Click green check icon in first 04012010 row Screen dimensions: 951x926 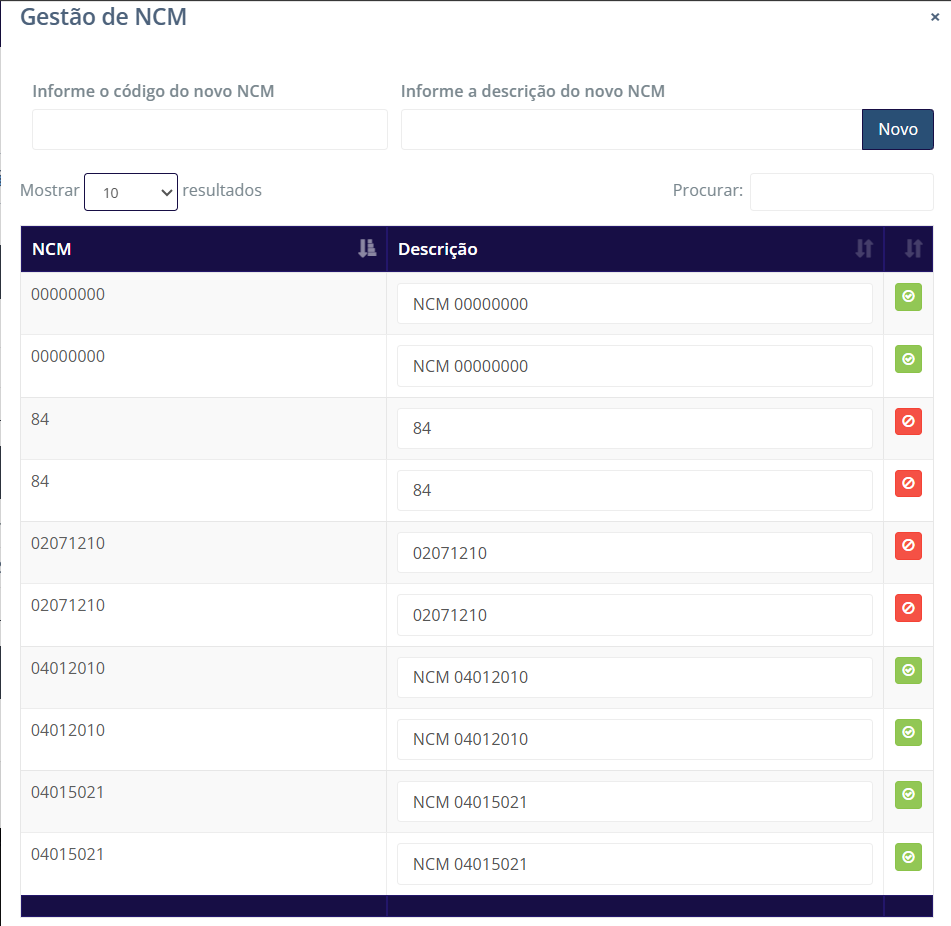908,670
